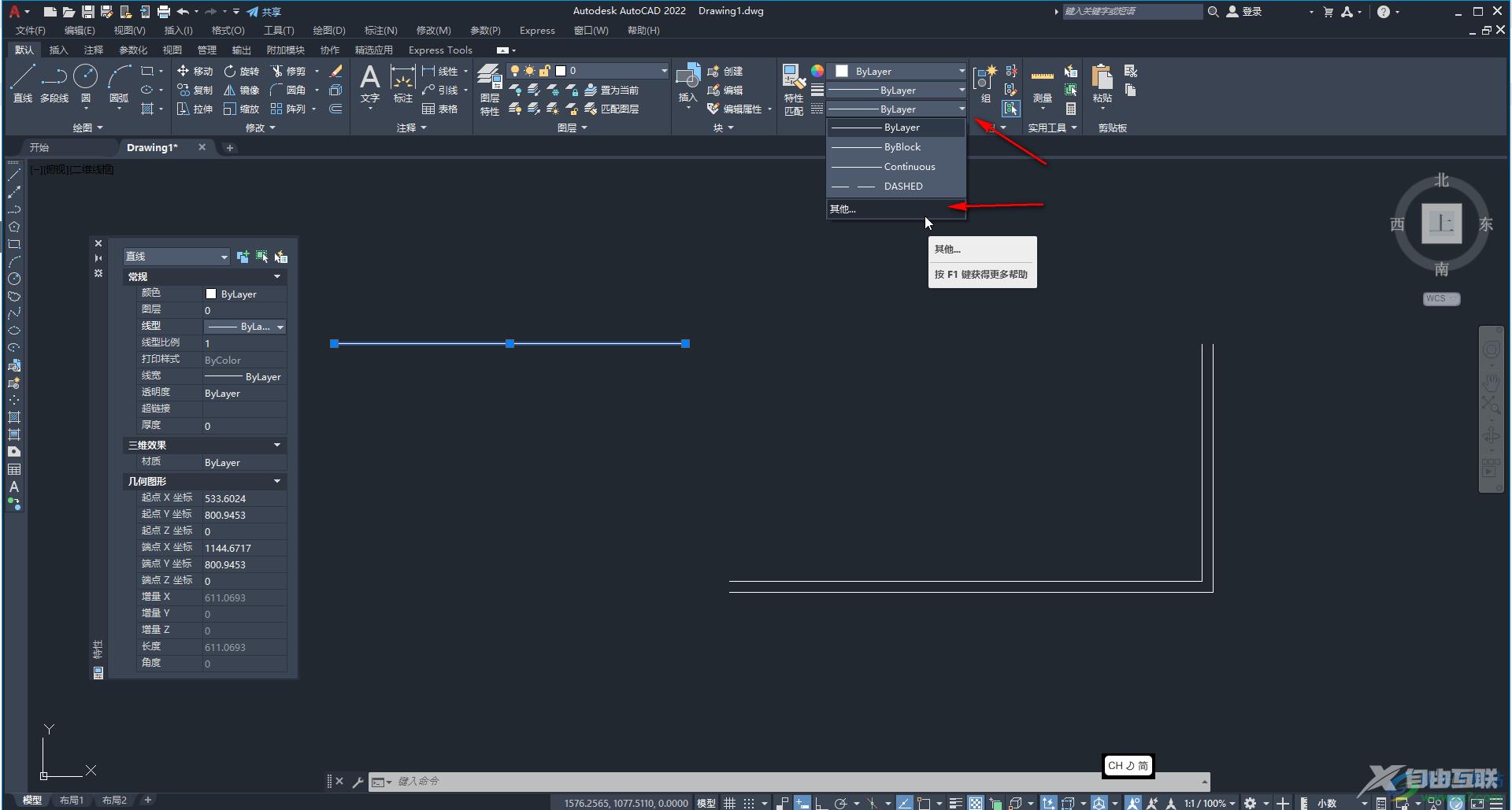
Task: Open annotation scale 1:1 / 100% dropdown
Action: (1210, 803)
